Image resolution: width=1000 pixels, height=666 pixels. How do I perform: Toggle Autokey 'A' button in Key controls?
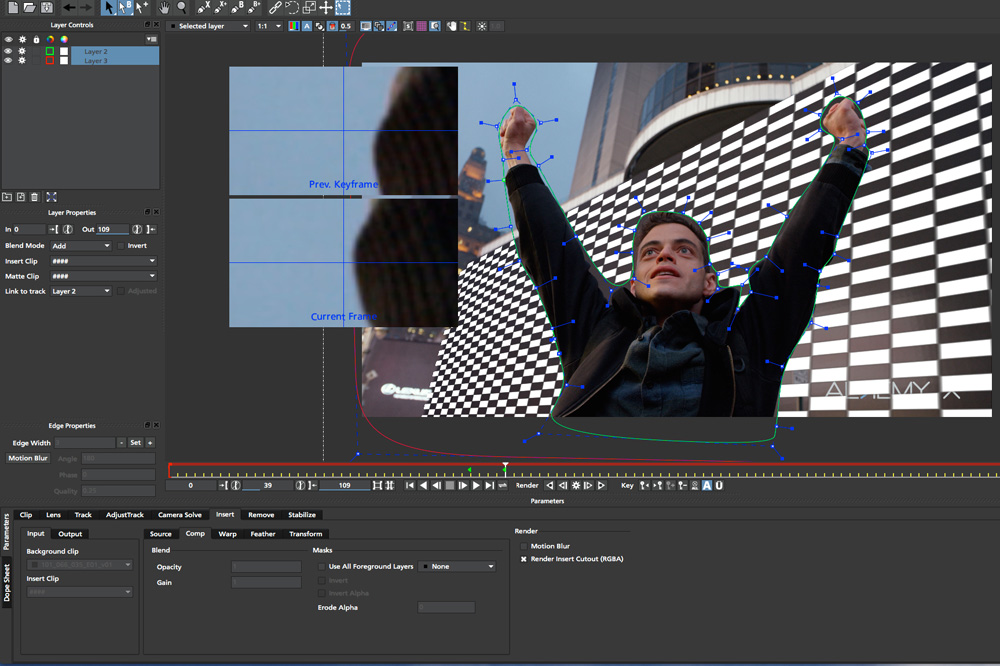(707, 485)
